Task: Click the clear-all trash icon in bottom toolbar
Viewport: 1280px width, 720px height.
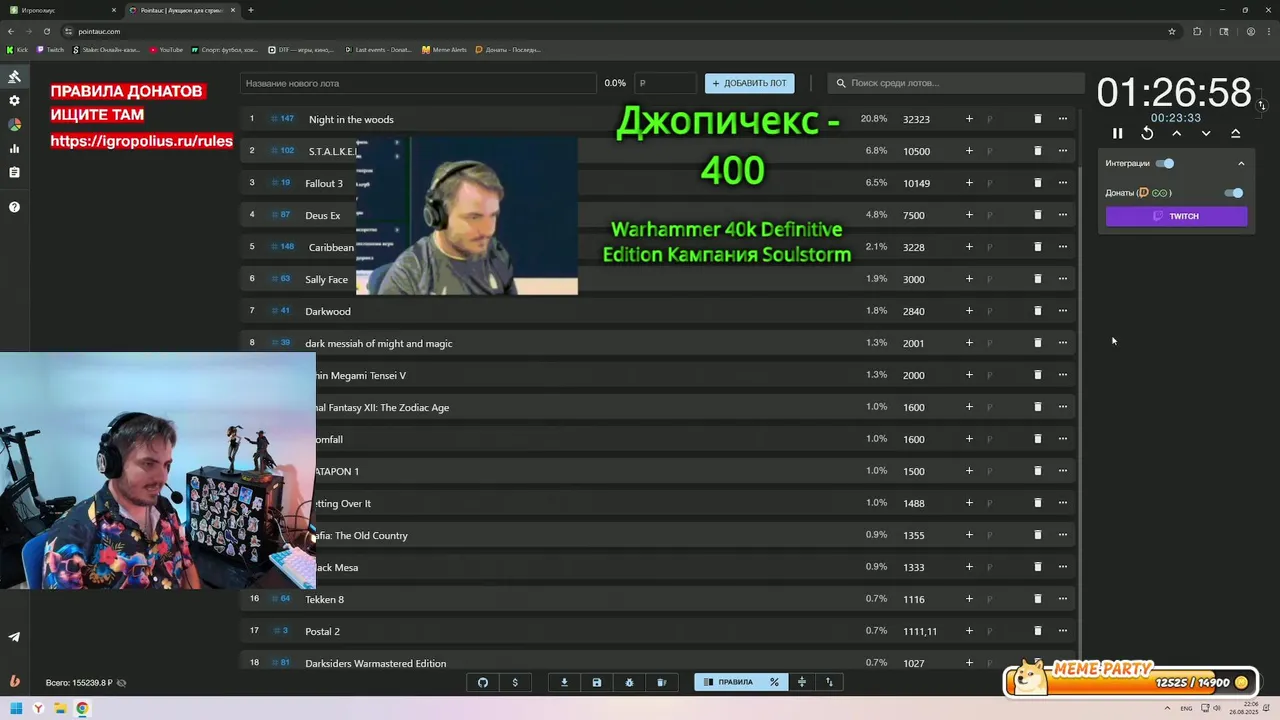Action: 661,682
